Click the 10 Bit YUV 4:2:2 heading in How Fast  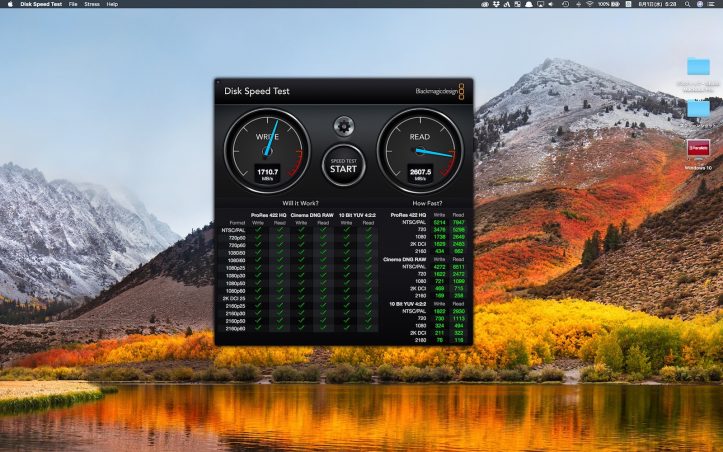tap(408, 304)
